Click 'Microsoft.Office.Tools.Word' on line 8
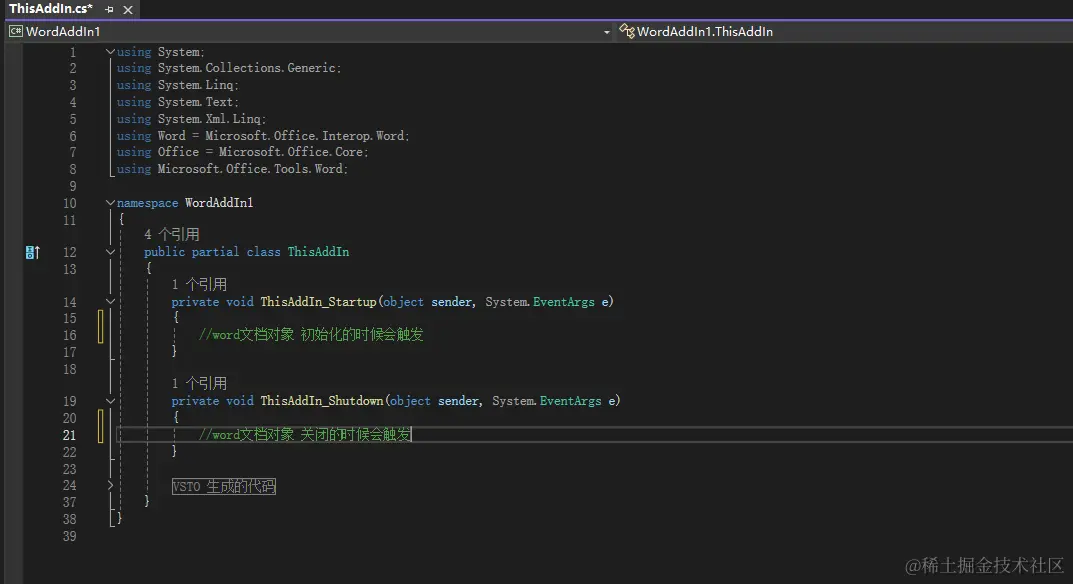1073x584 pixels. 250,168
